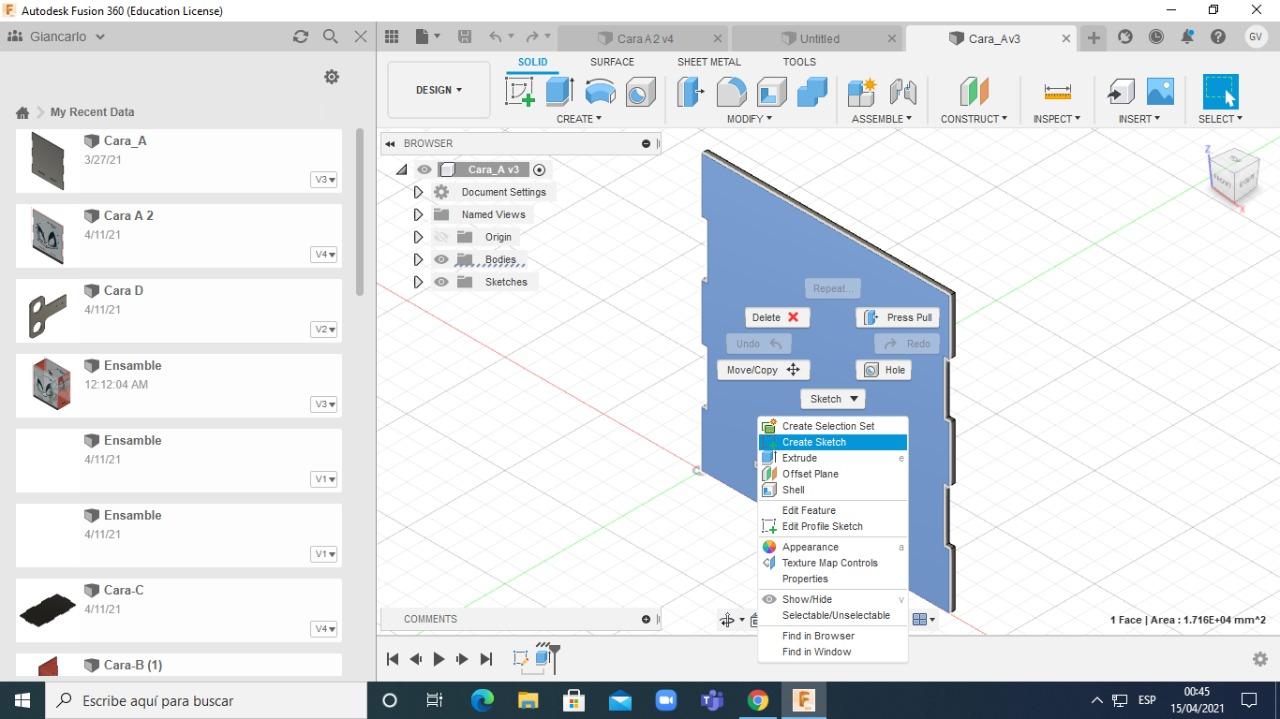Show the Origin folder via eye icon
The width and height of the screenshot is (1280, 719).
point(441,237)
